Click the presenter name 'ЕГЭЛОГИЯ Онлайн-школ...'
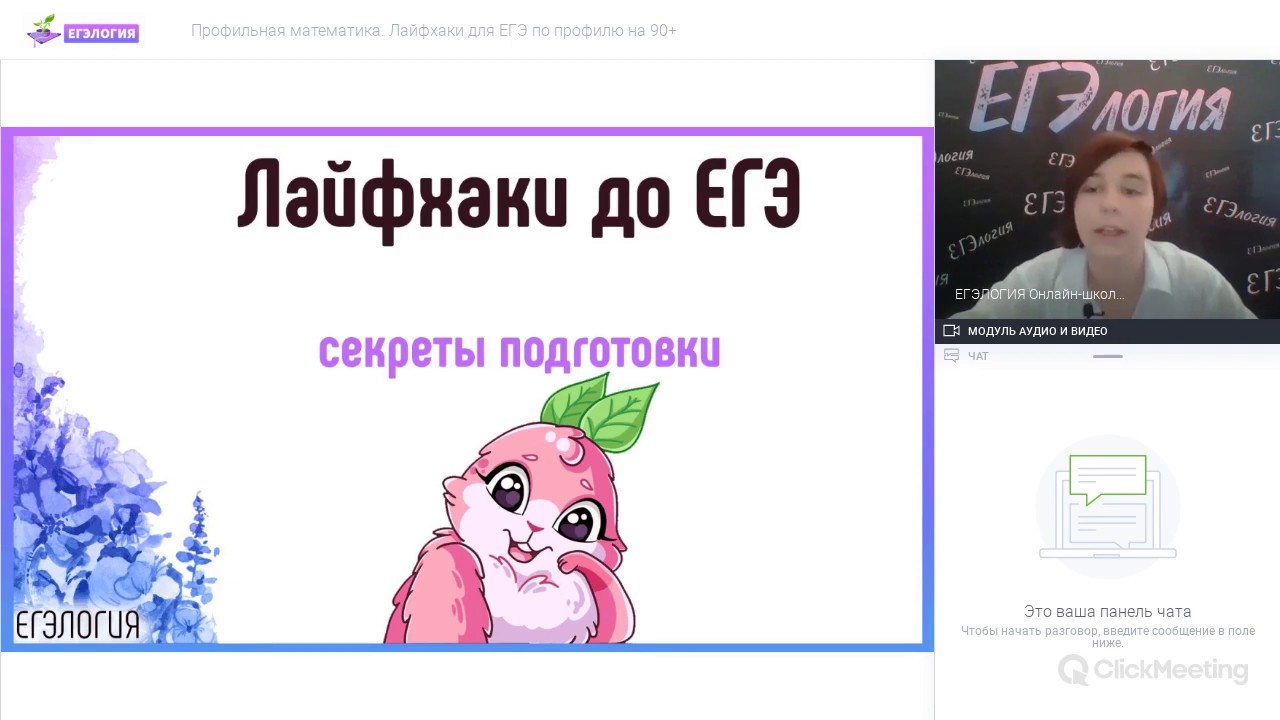The width and height of the screenshot is (1280, 720). (1040, 294)
